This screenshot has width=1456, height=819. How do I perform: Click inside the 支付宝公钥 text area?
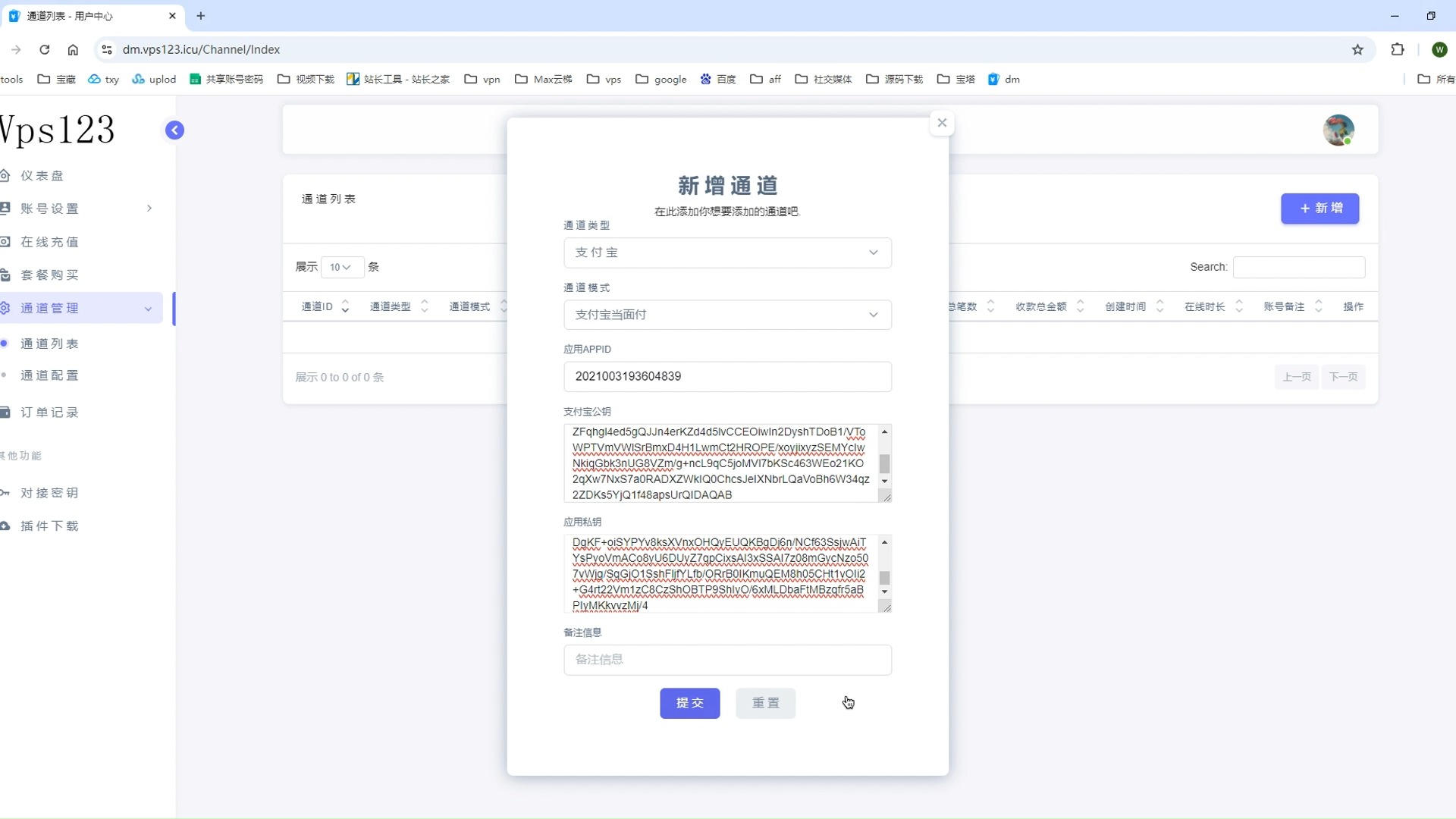pos(720,463)
